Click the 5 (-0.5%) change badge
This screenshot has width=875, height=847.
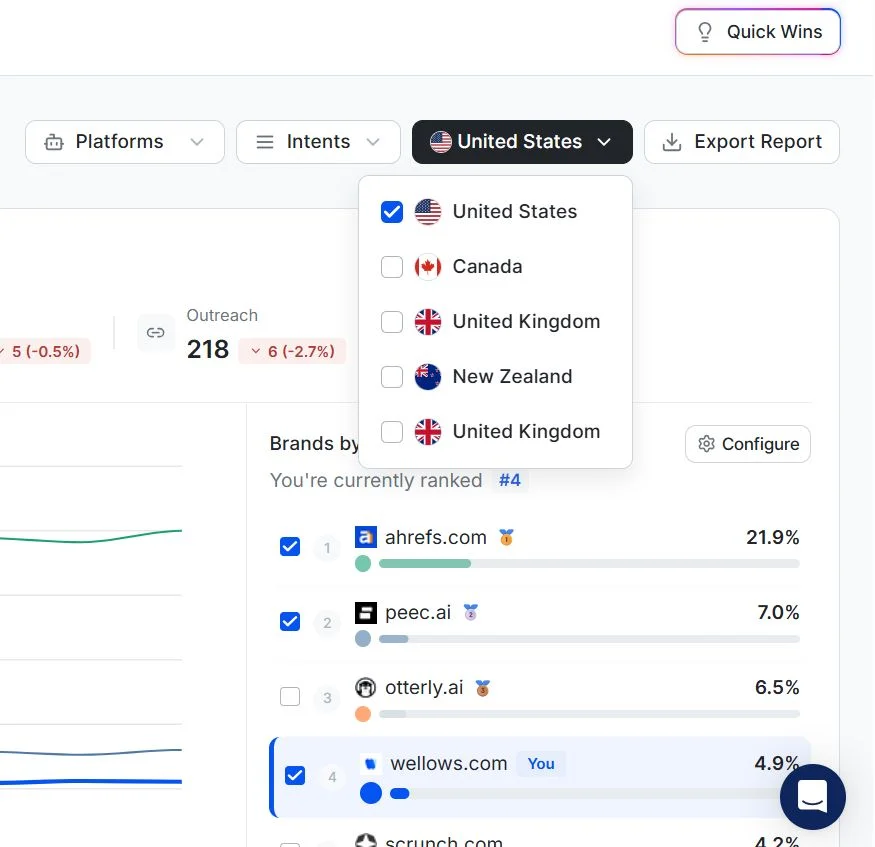[44, 352]
